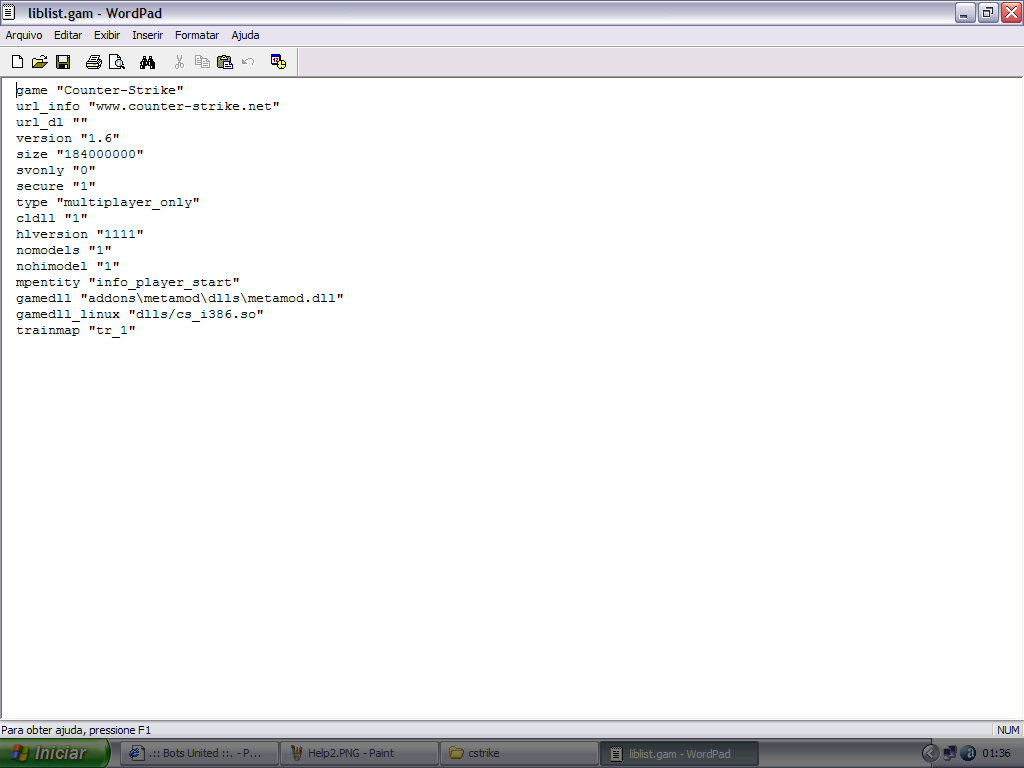Image resolution: width=1024 pixels, height=768 pixels.
Task: Copy selection with Copy icon
Action: pyautogui.click(x=202, y=62)
